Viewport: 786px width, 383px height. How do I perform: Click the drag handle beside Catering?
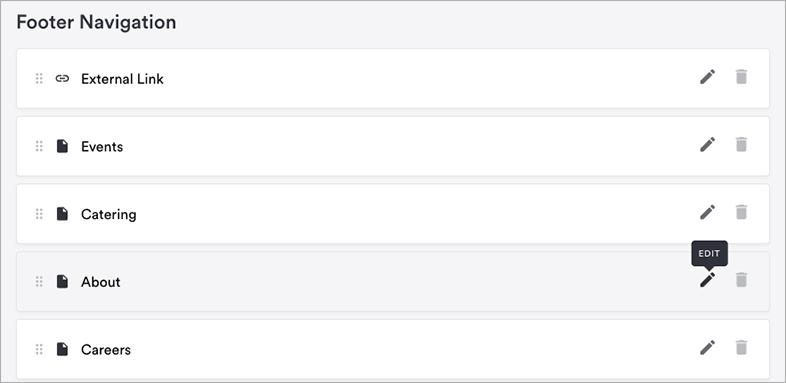[x=39, y=214]
